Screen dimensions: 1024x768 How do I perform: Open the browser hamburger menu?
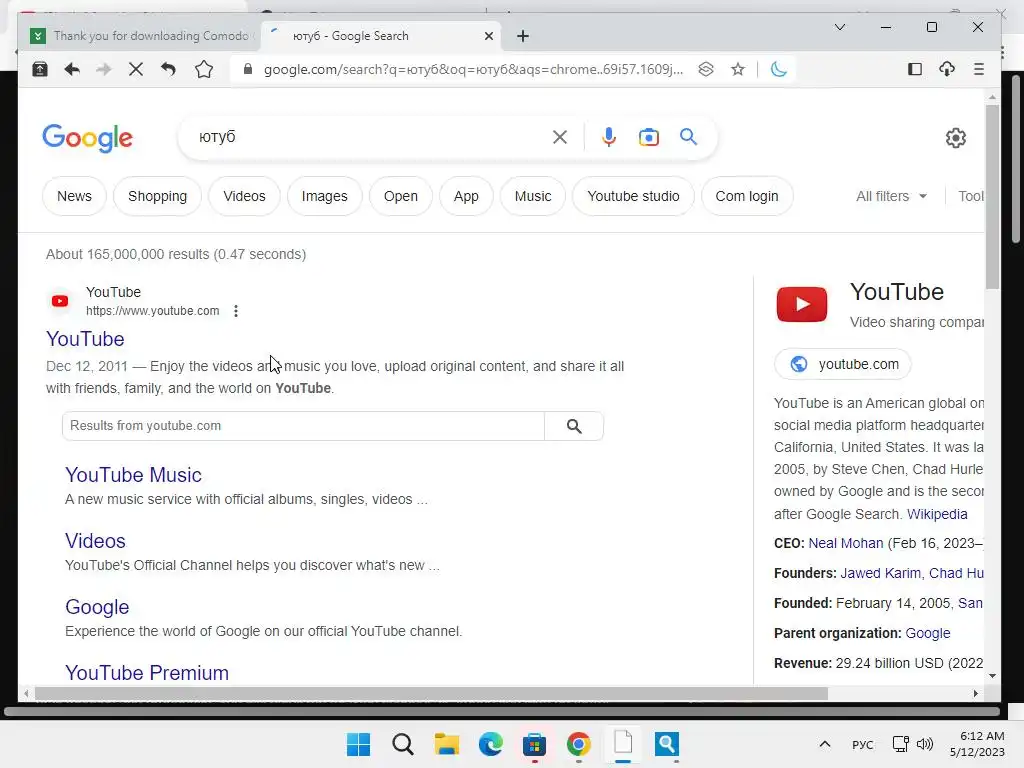point(978,69)
